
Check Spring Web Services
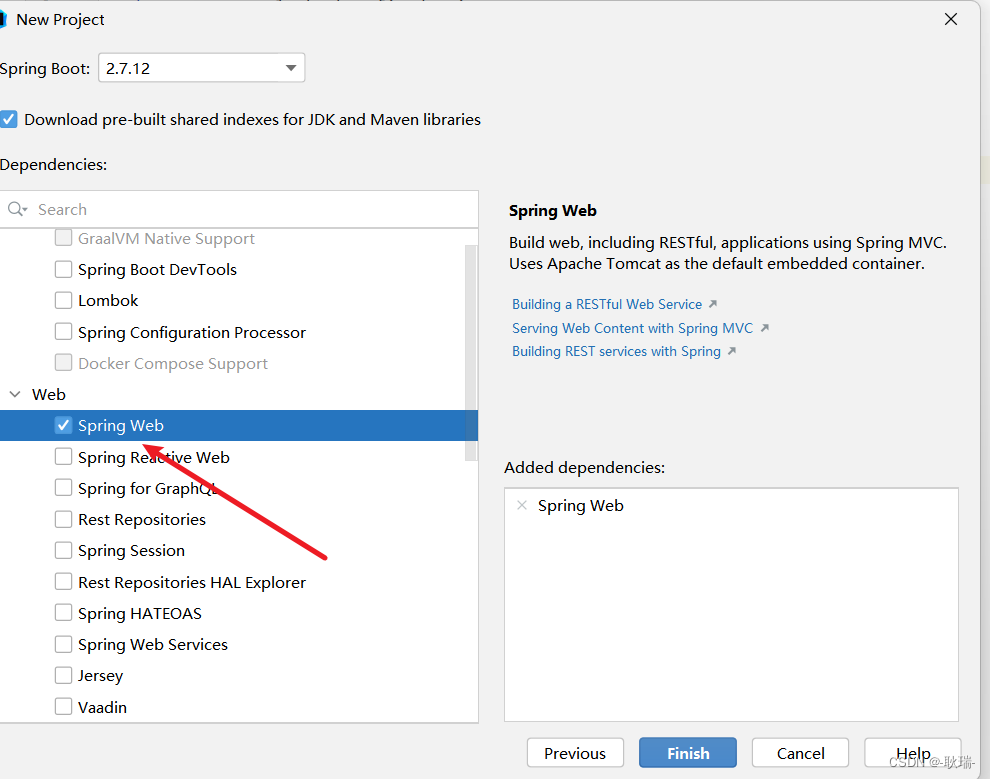pos(63,645)
